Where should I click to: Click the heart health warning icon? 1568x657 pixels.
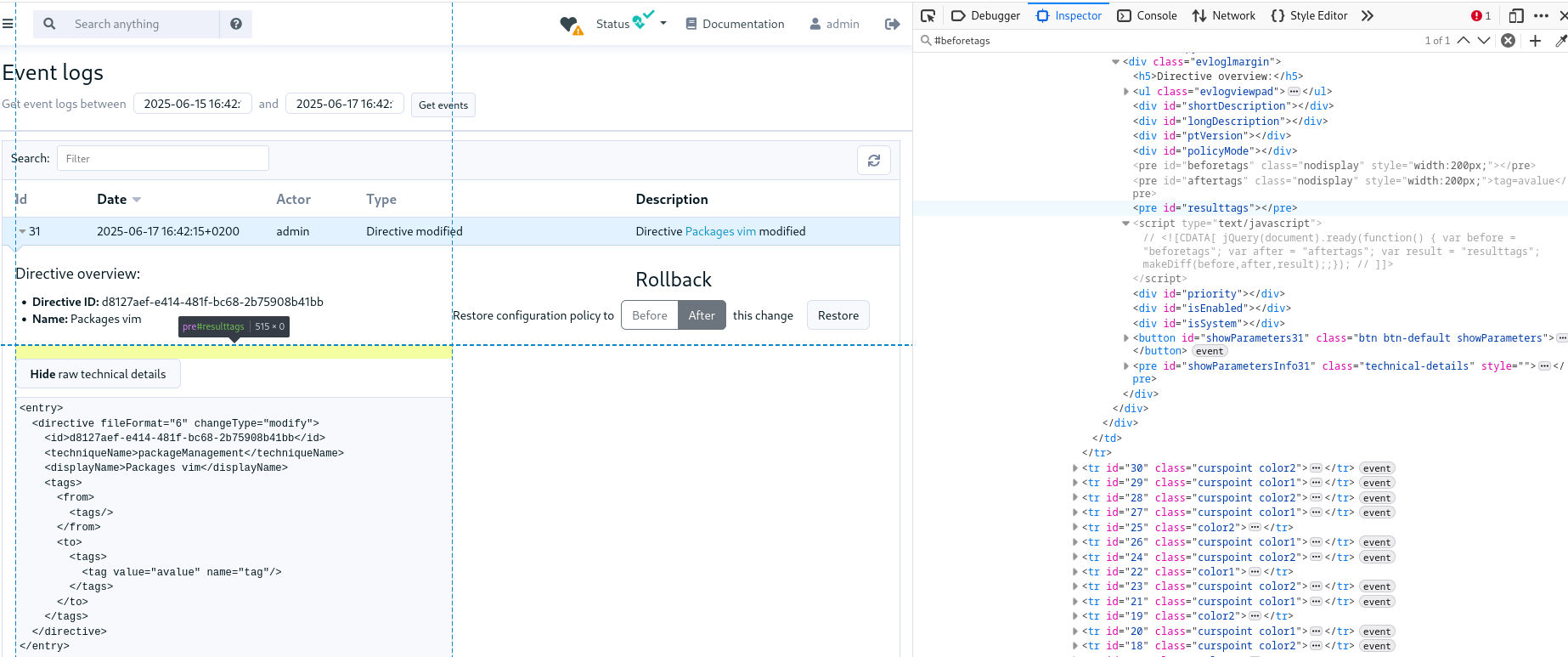[571, 25]
